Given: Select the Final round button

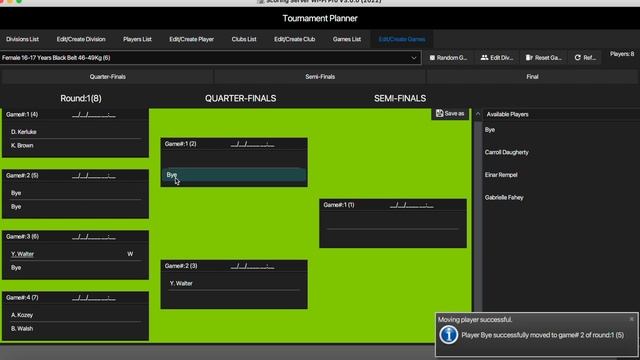Looking at the screenshot, I should click(x=532, y=77).
